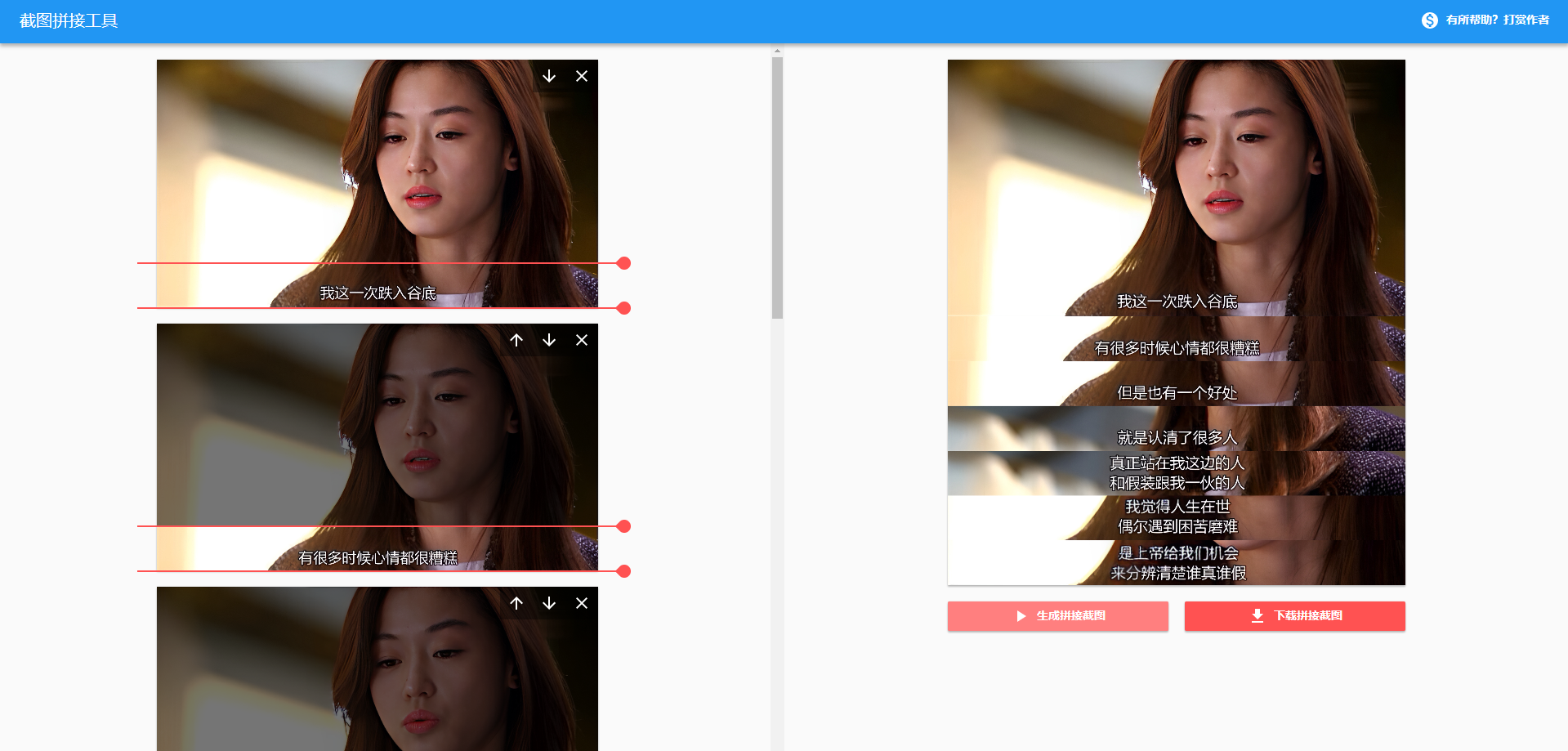
Task: Move first screenshot (我这一次跌入谷底) down
Action: pyautogui.click(x=549, y=76)
